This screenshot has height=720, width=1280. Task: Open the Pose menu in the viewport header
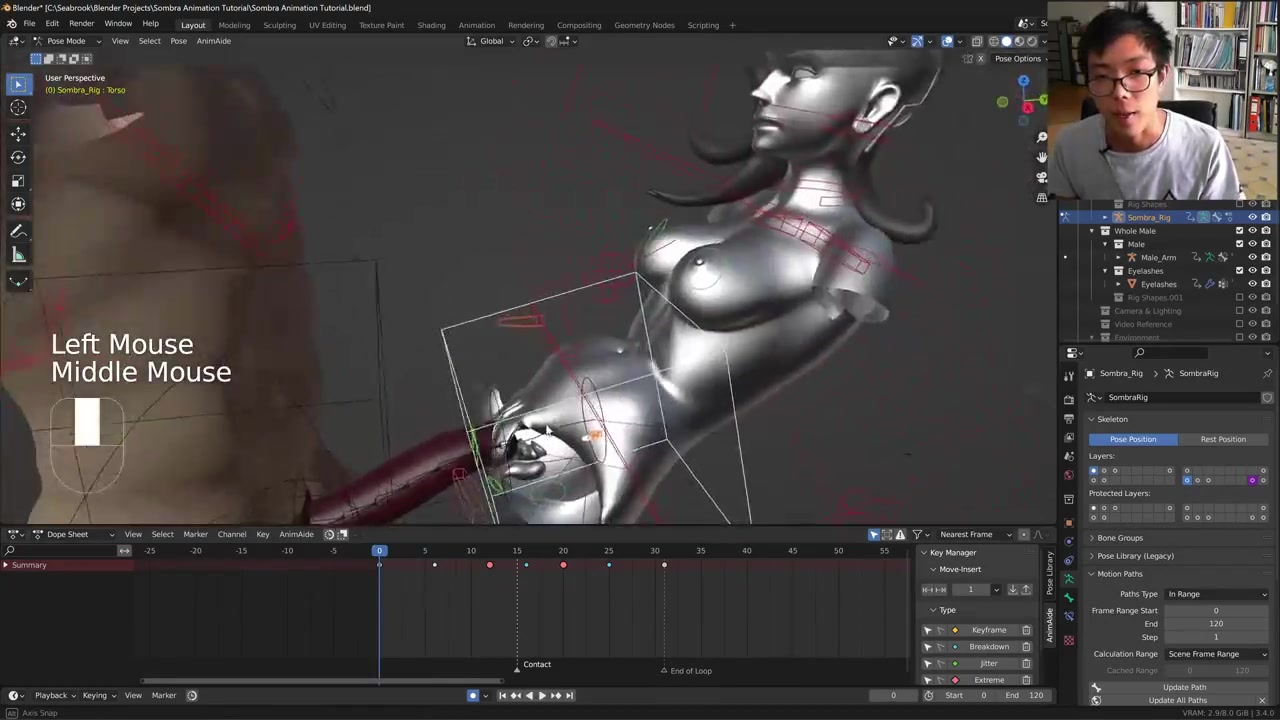(x=178, y=41)
